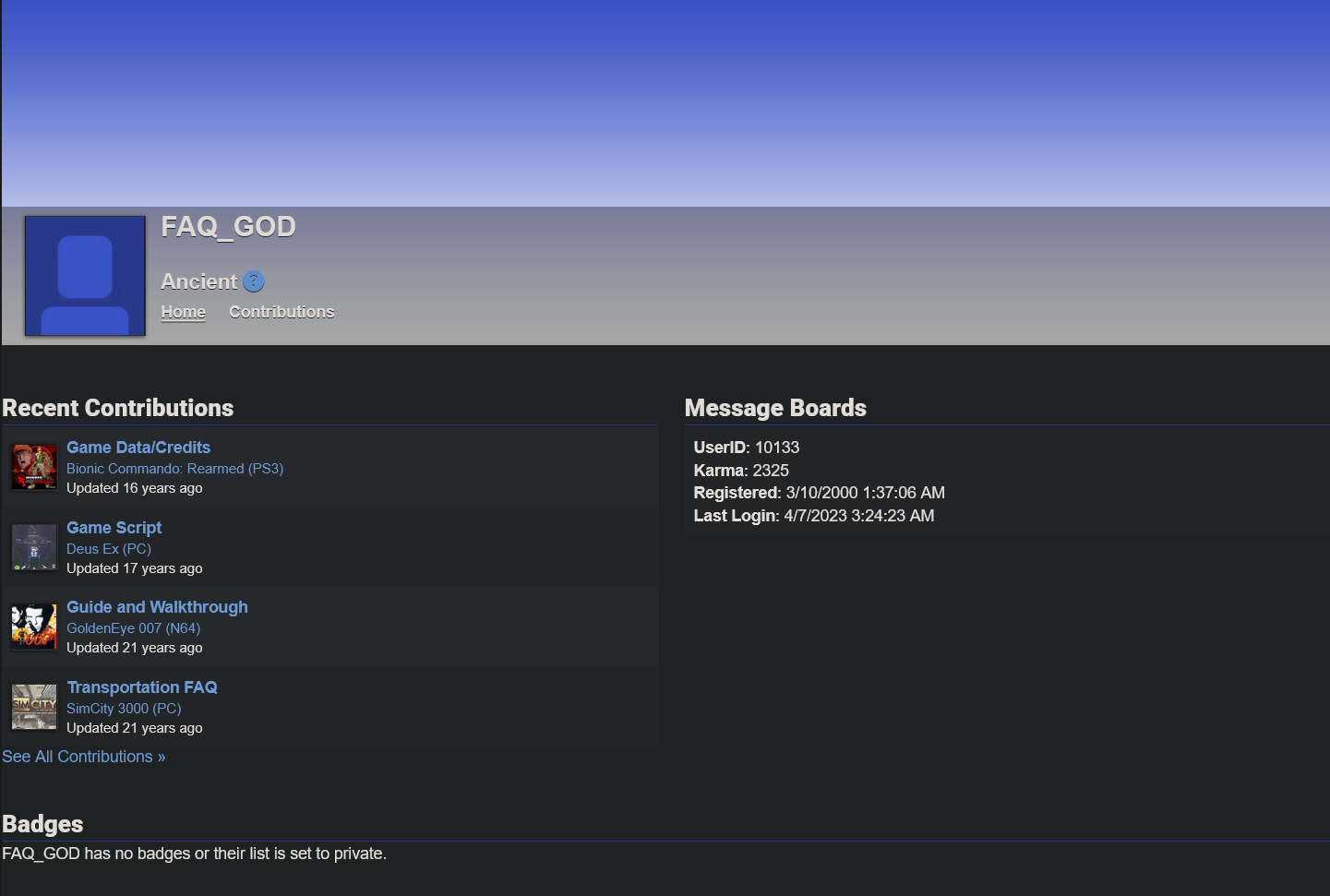
Task: Click the FAQ_GOD profile avatar image
Action: point(85,276)
